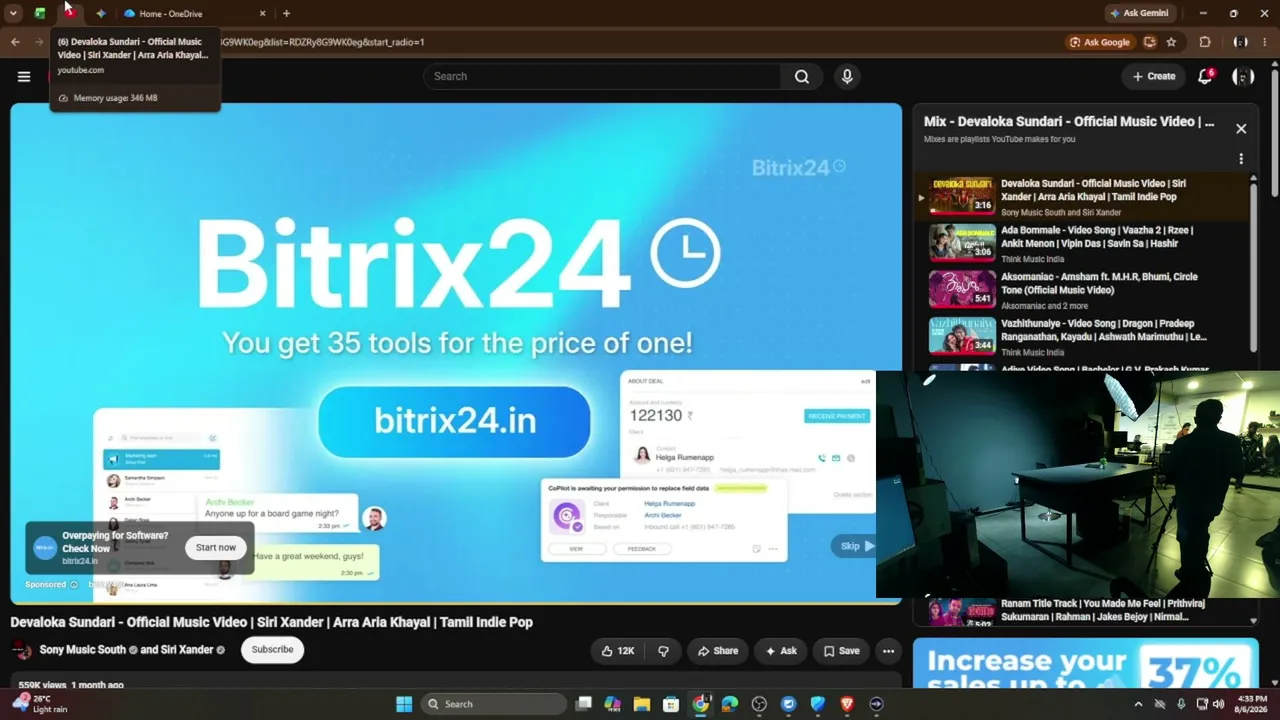The width and height of the screenshot is (1280, 720).
Task: Like the video with thumbs-up 12K button
Action: pos(616,650)
